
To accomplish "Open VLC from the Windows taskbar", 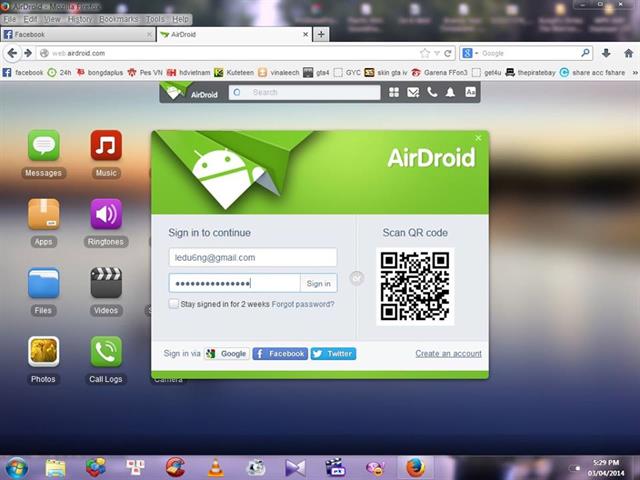I will [216, 468].
